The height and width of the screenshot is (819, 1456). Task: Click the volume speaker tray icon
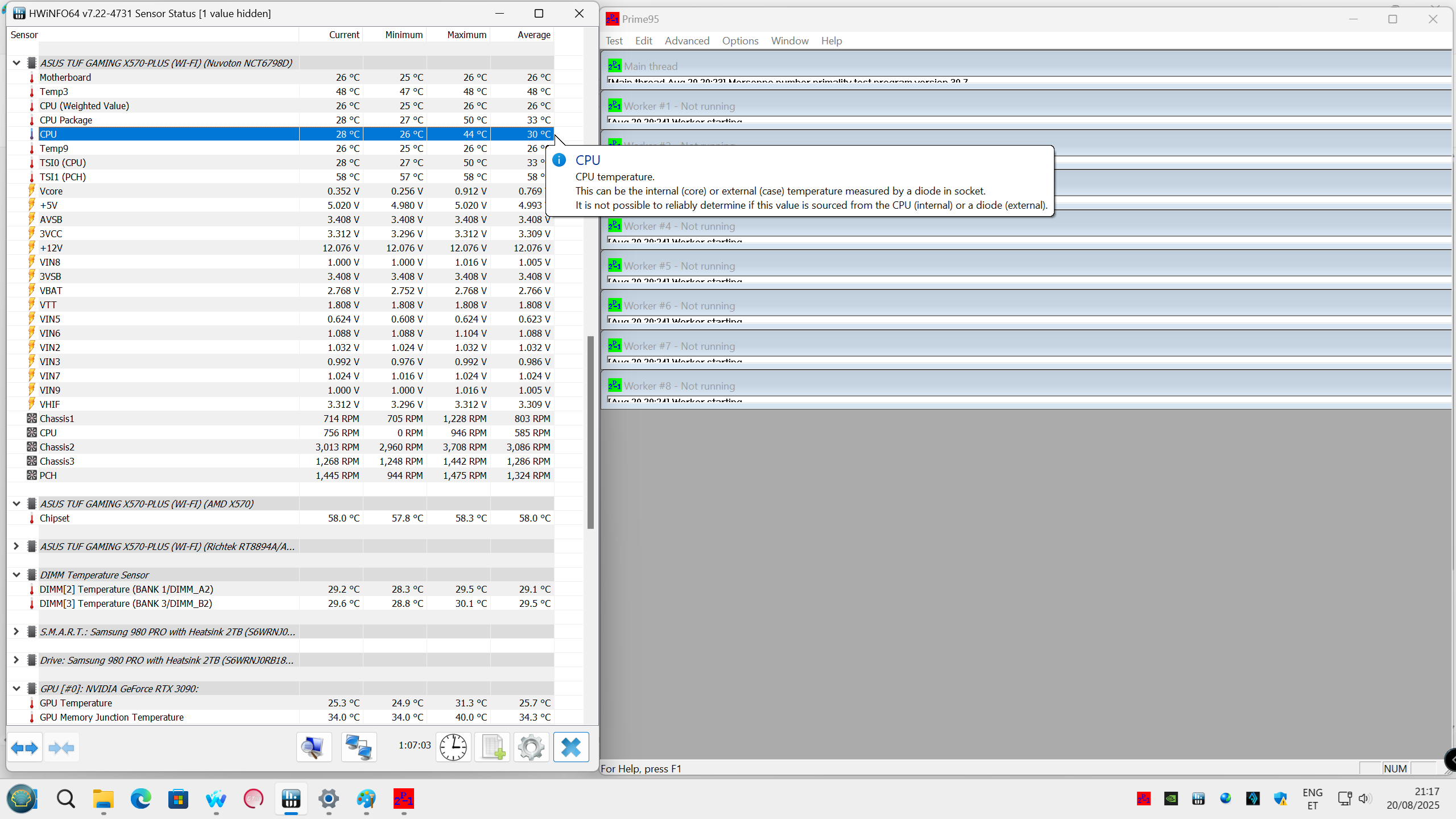click(1364, 799)
